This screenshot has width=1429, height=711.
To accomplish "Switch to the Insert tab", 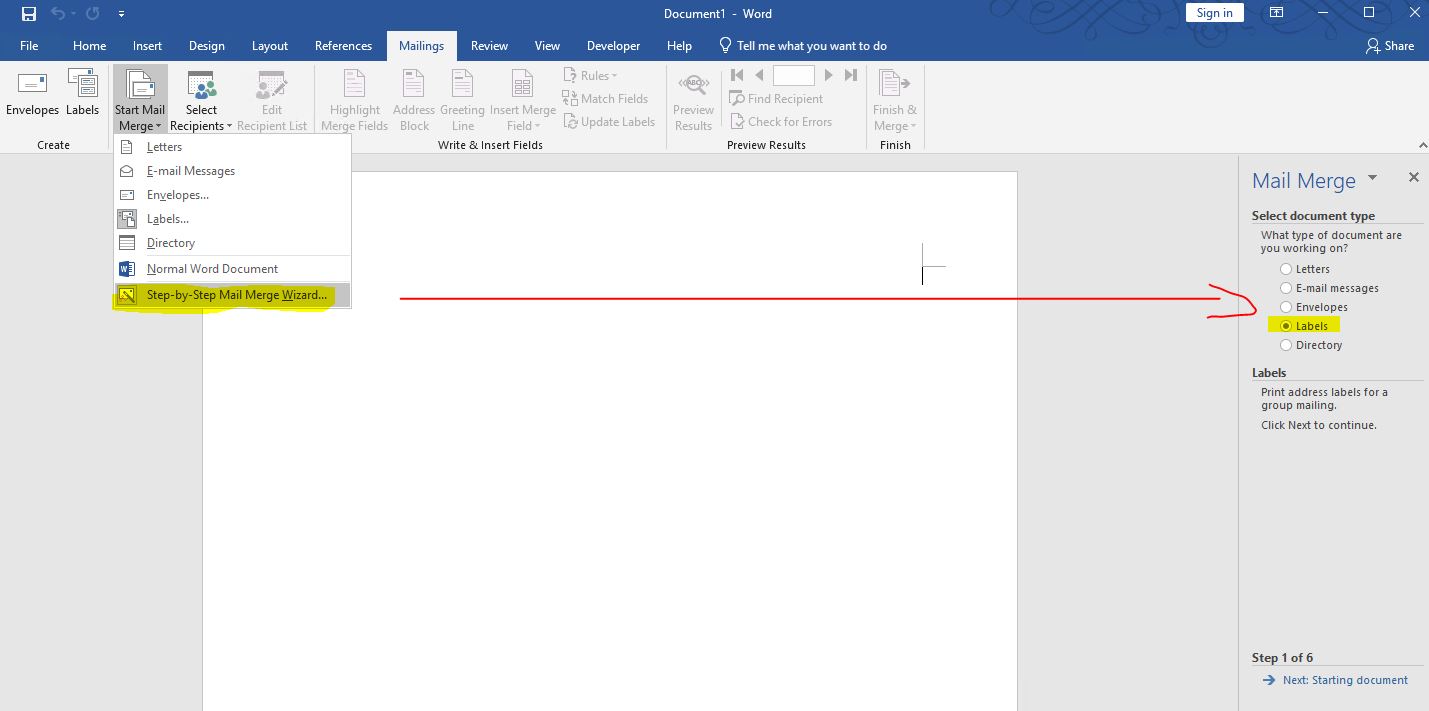I will [x=147, y=46].
